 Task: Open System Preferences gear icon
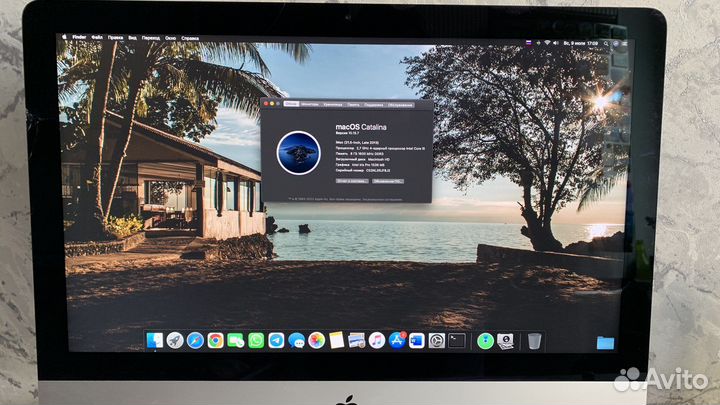pos(437,341)
